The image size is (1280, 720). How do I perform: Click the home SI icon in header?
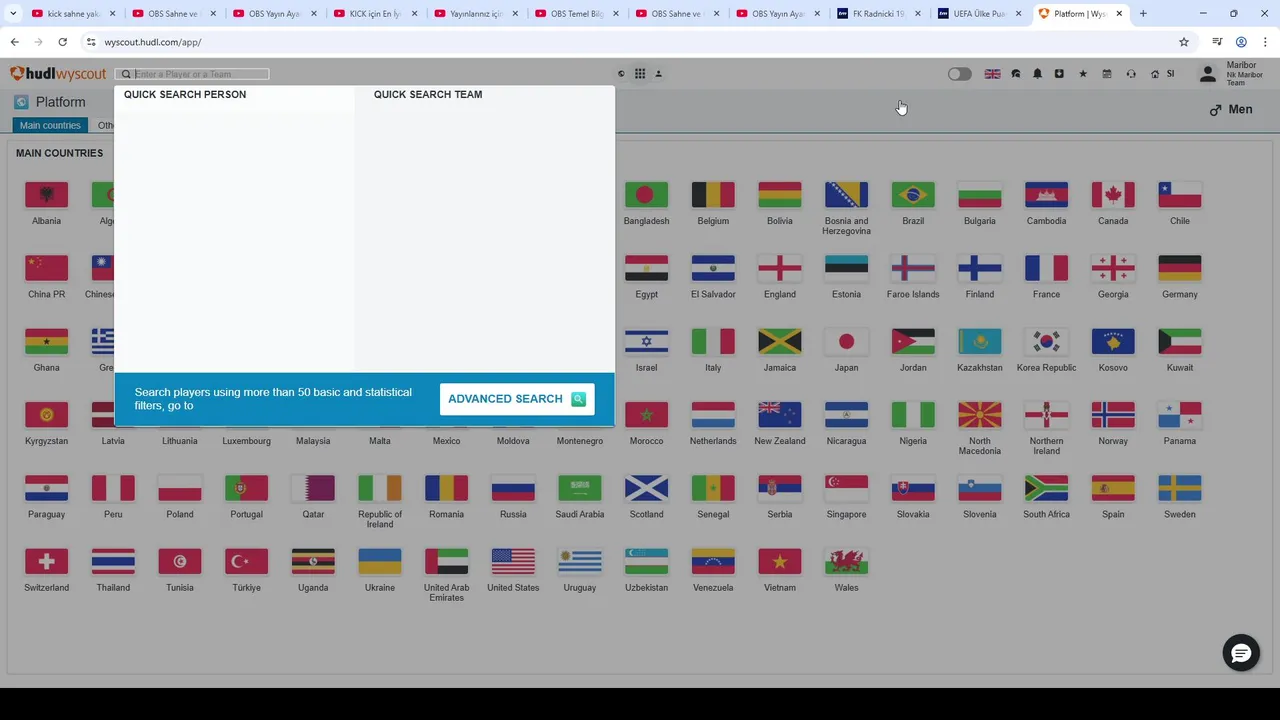(x=1162, y=74)
